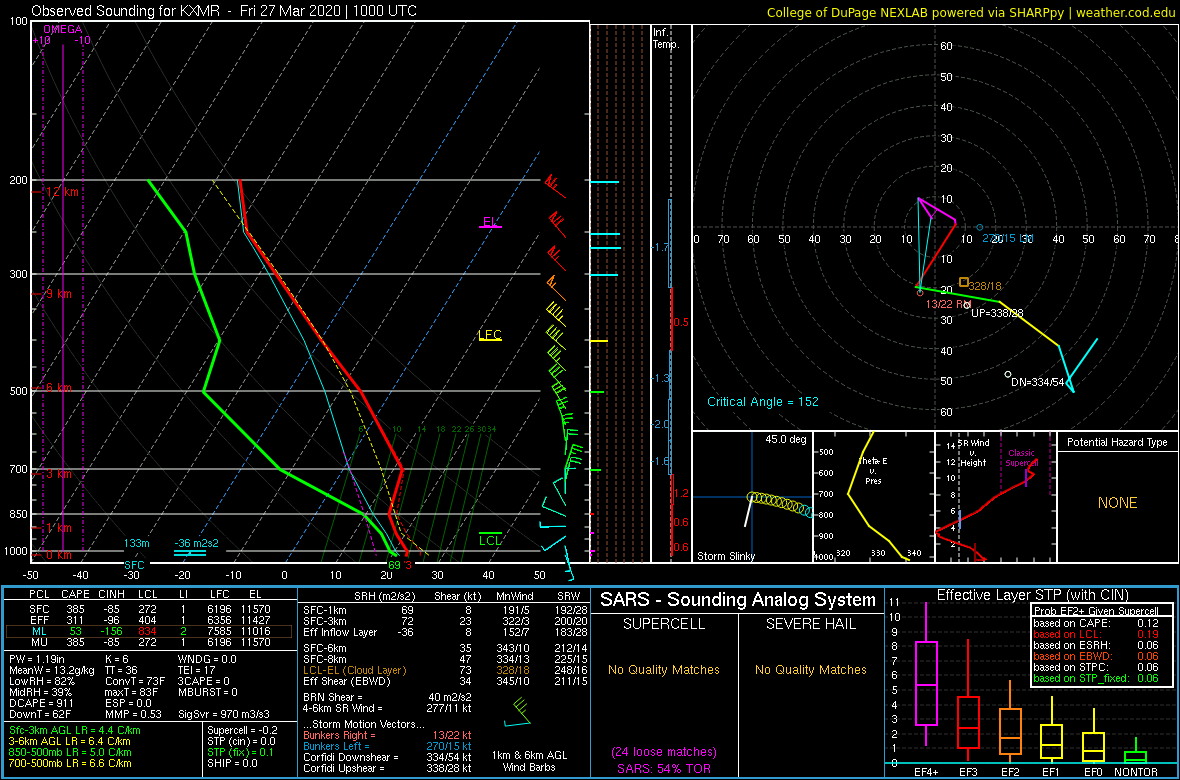
Task: Click the UP=338/28 Corfidi label
Action: (x=997, y=313)
